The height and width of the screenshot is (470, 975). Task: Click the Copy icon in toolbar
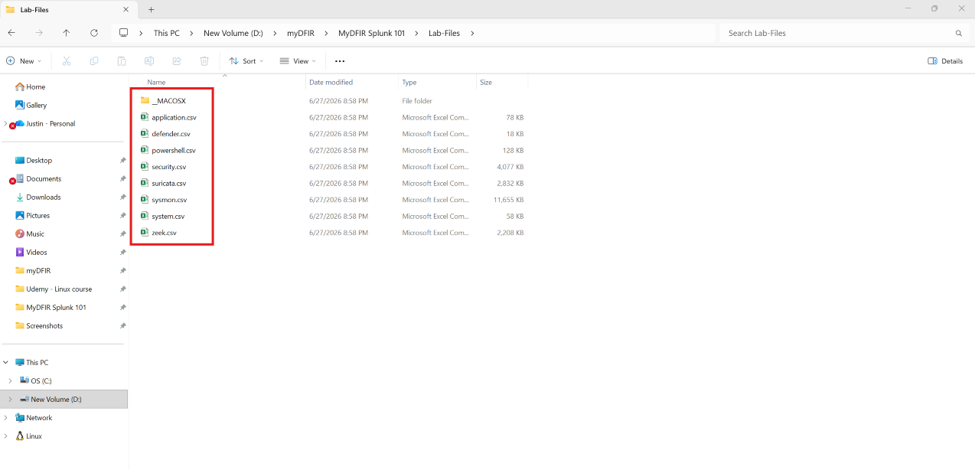[x=94, y=61]
